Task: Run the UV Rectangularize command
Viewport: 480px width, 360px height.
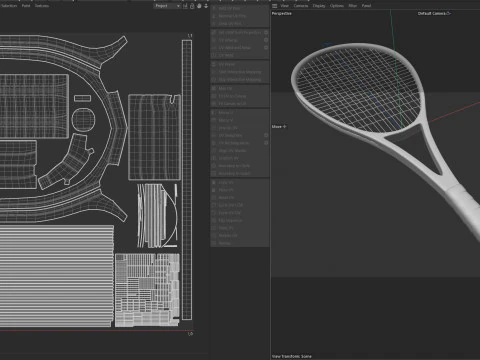Action: click(x=240, y=143)
